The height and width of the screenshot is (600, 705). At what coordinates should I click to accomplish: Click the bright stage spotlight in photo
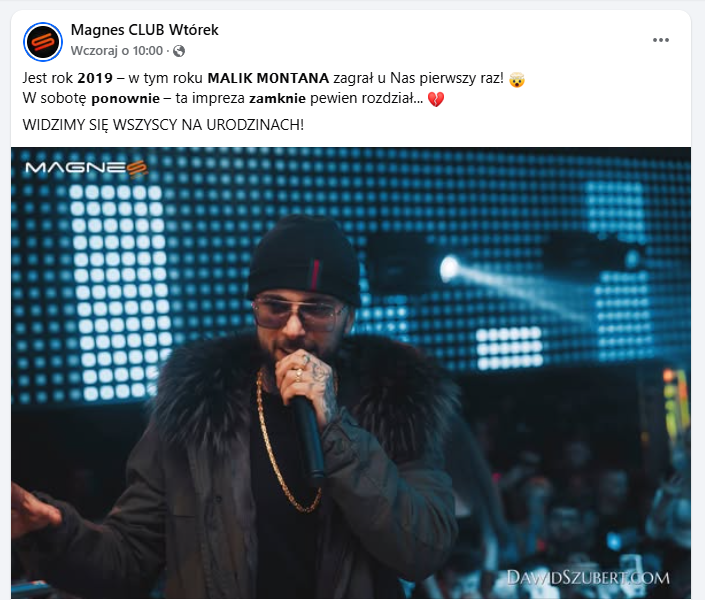[449, 268]
